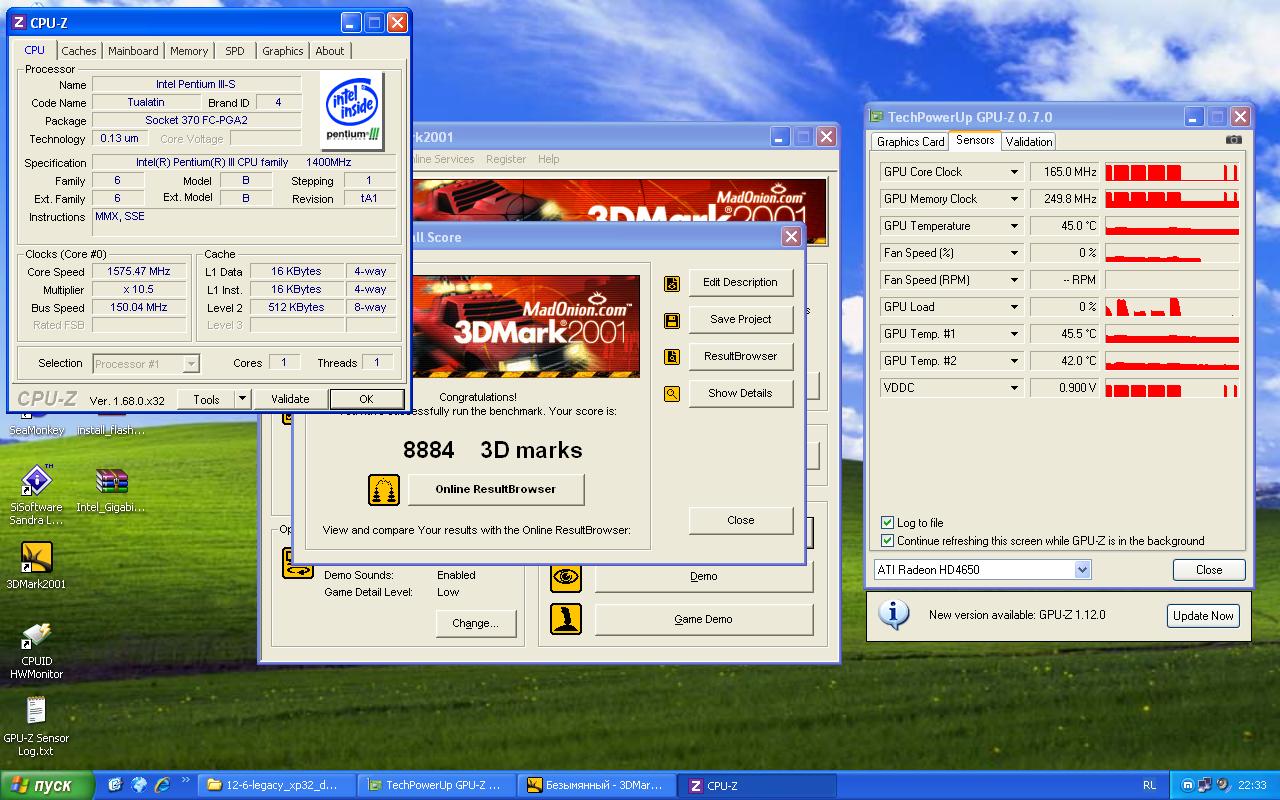Screen dimensions: 1280x800
Task: Click the RL language indicator on taskbar
Action: [x=1149, y=785]
